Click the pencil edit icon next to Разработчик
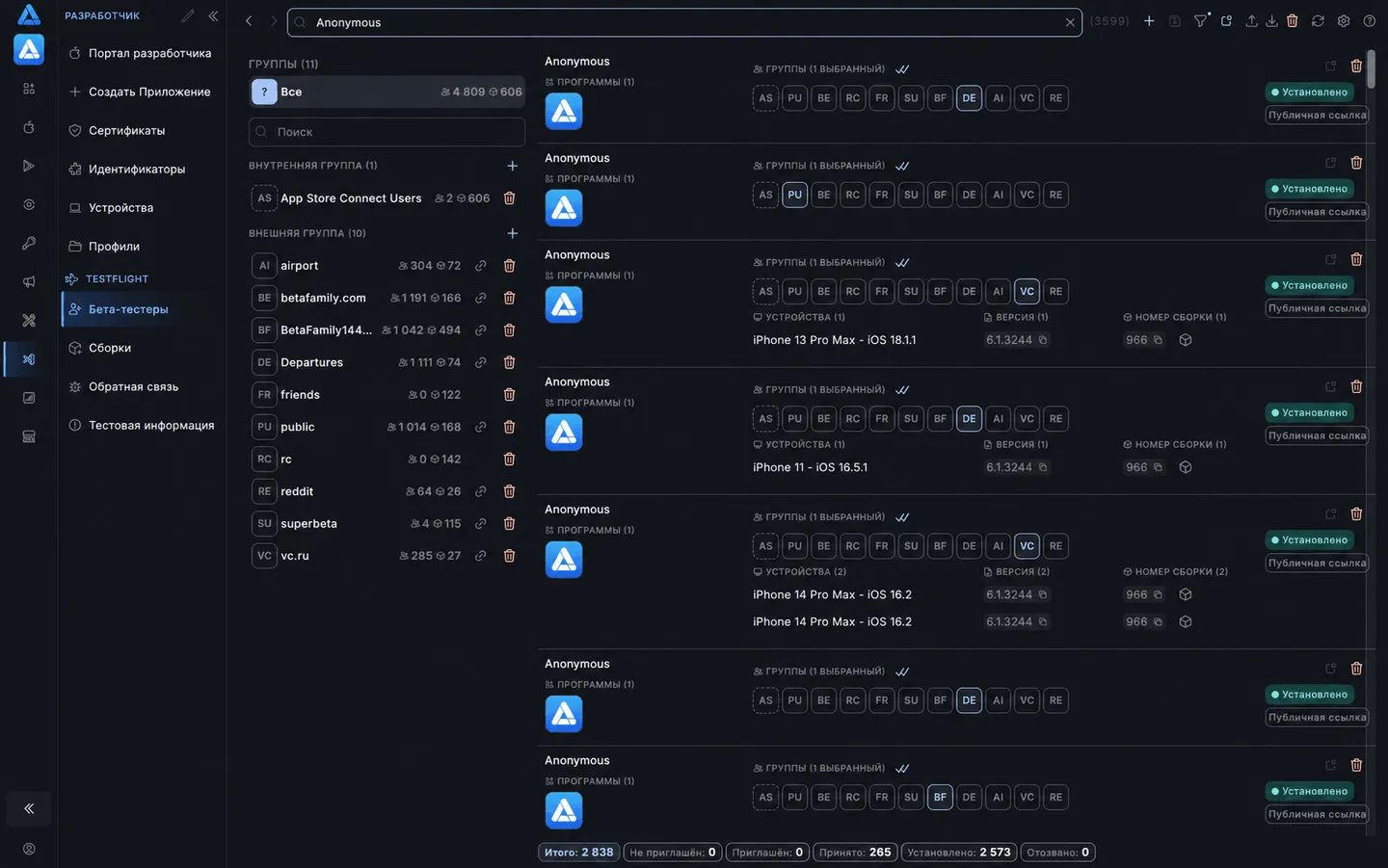The image size is (1388, 868). [x=188, y=15]
